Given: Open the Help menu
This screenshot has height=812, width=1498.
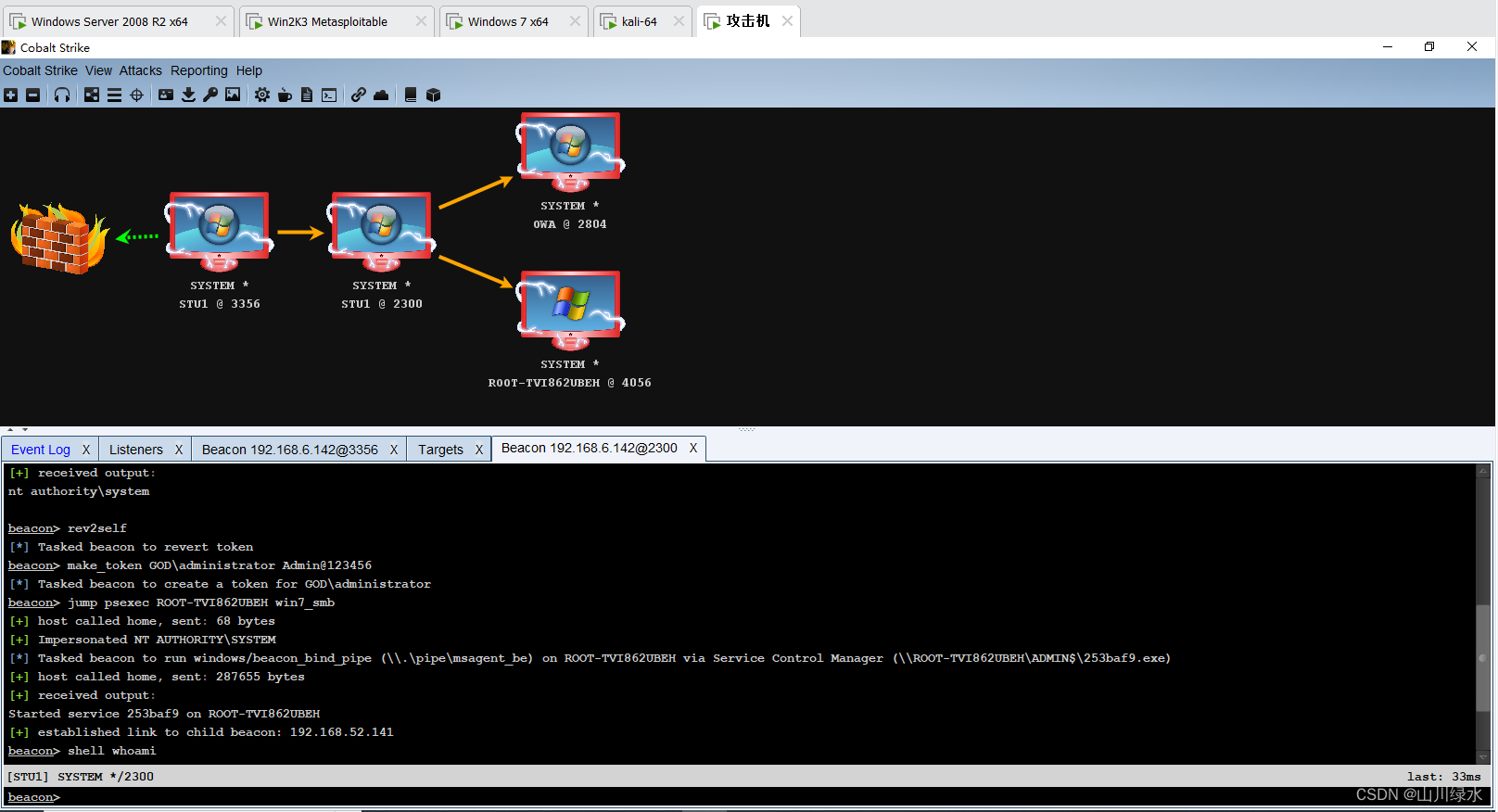Looking at the screenshot, I should (248, 70).
